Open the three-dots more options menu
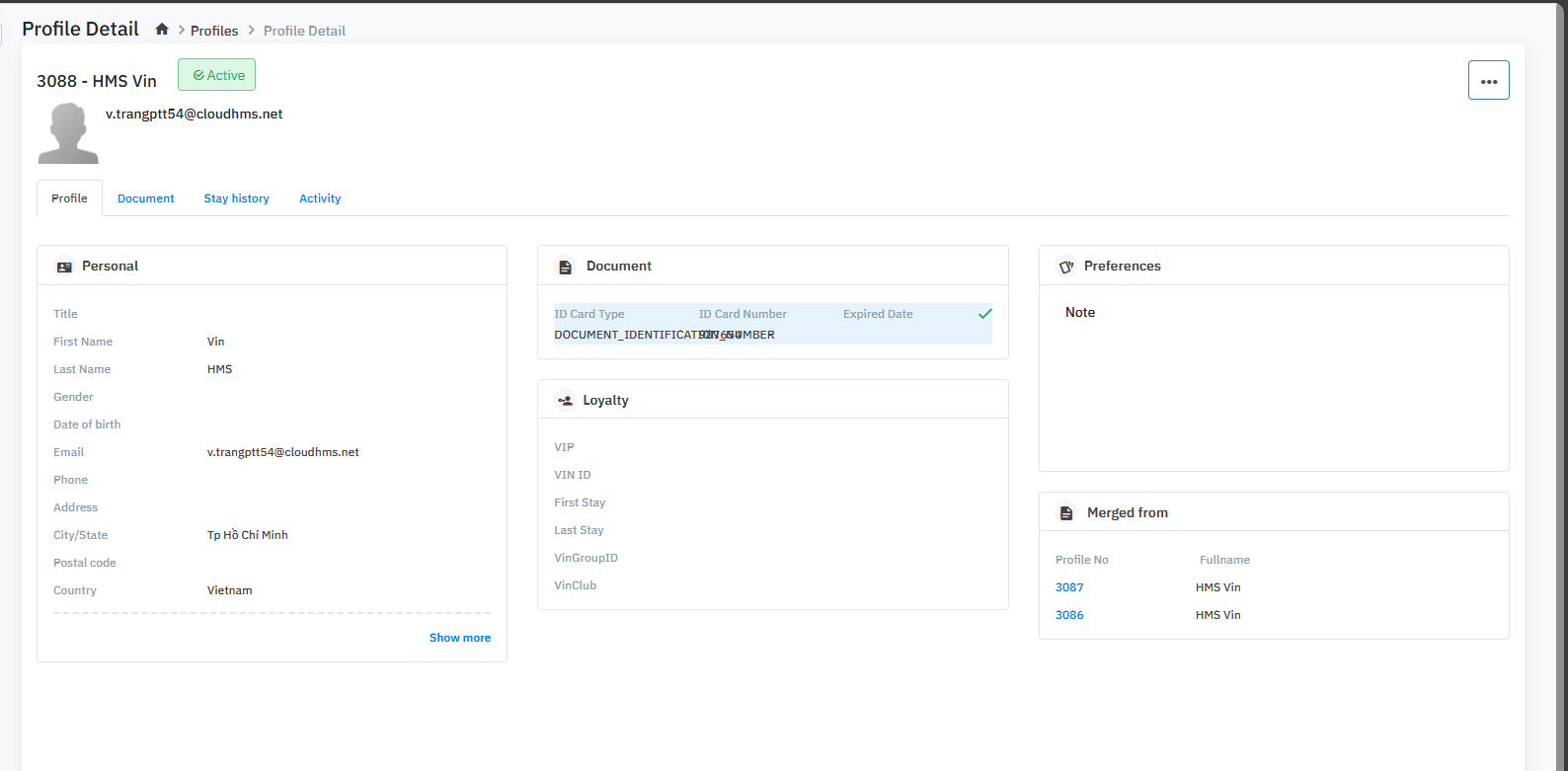1568x771 pixels. point(1488,81)
